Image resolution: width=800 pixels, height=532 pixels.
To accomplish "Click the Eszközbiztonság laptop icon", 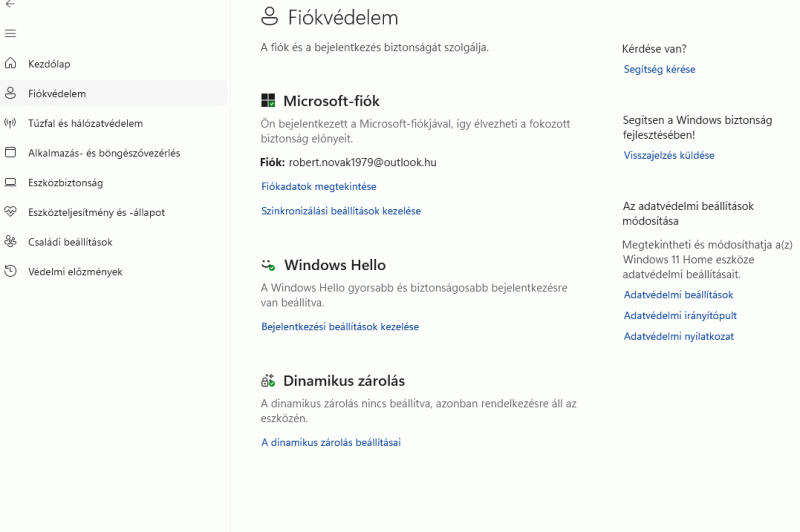I will [x=11, y=183].
